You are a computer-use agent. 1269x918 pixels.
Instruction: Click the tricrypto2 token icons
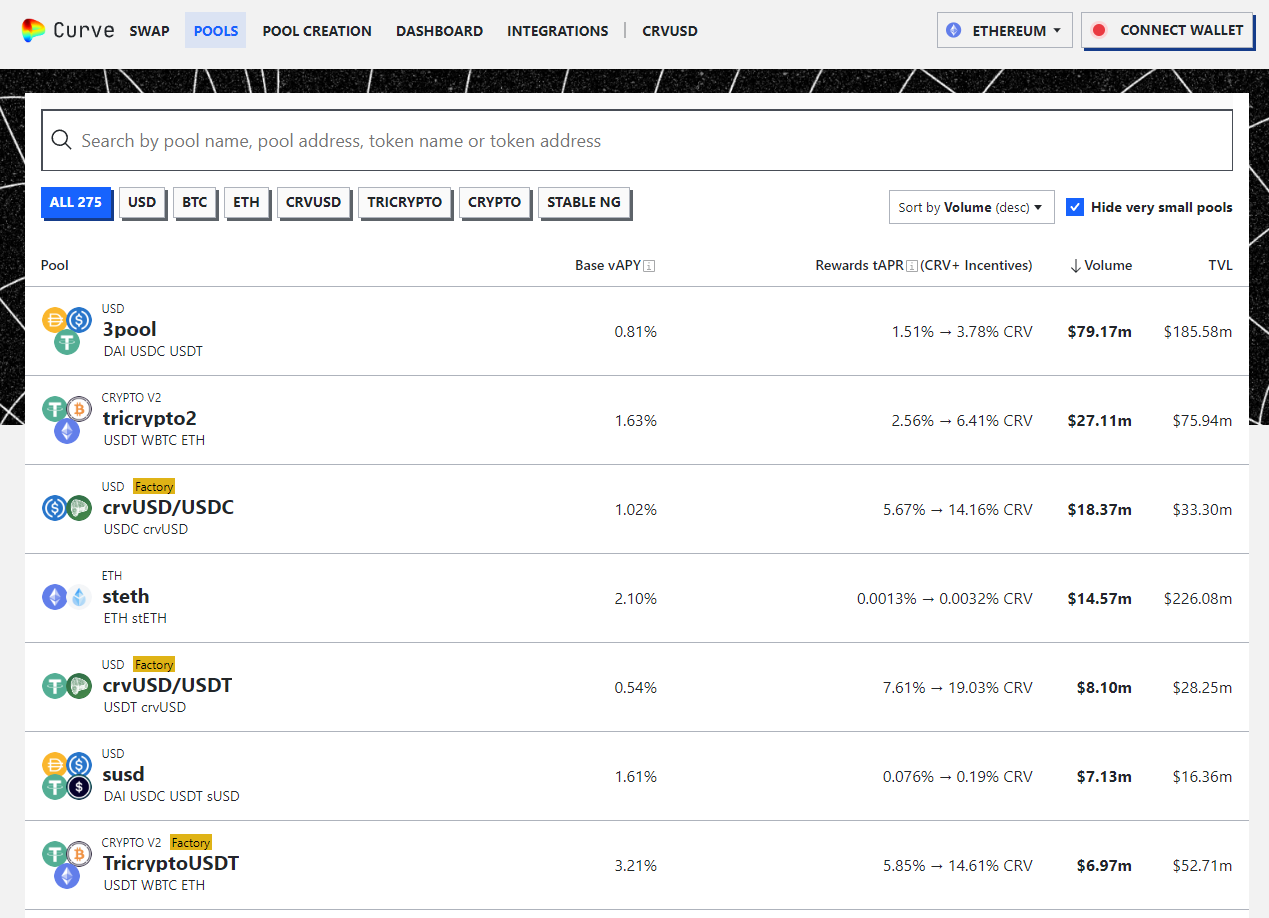67,420
